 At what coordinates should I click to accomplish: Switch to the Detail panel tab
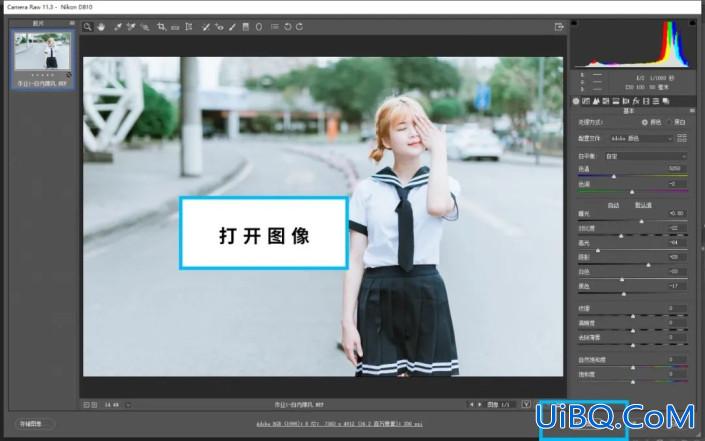[596, 101]
